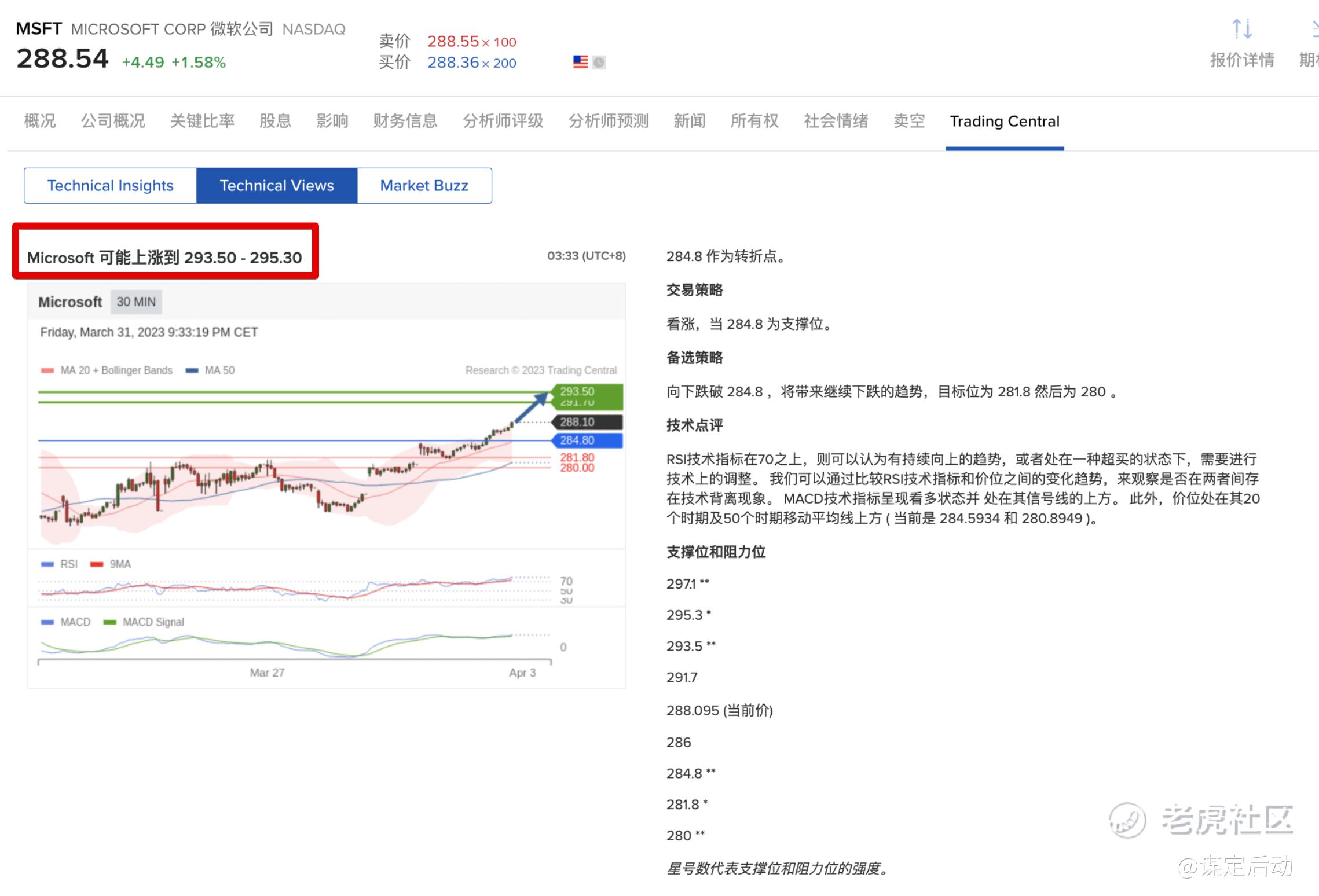Click the 30 MIN timeframe badge
This screenshot has width=1319, height=896.
(136, 302)
